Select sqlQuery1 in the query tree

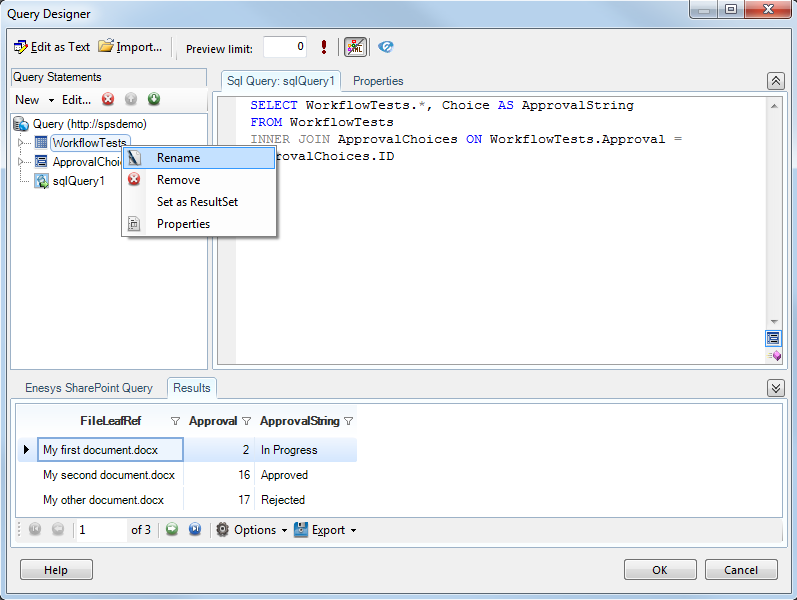pyautogui.click(x=78, y=181)
